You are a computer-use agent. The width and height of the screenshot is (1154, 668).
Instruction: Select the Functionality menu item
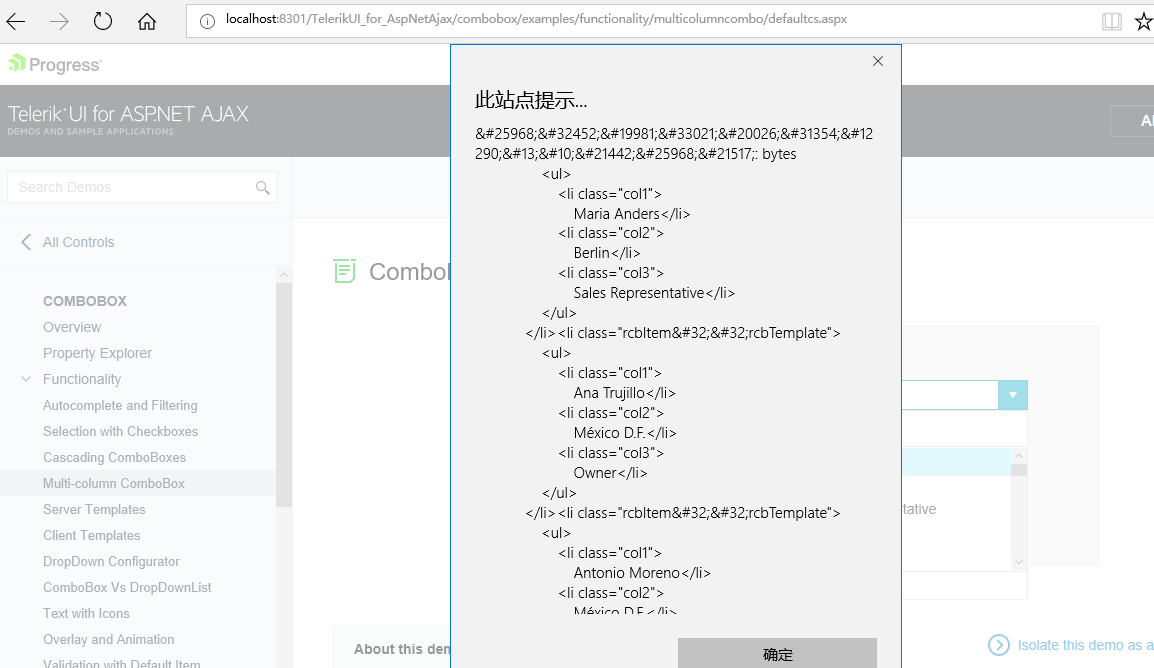(x=82, y=379)
